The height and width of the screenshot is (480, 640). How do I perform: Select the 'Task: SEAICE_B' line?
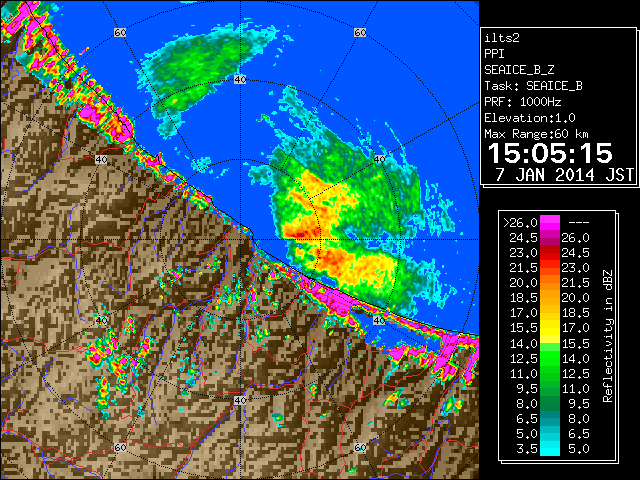[x=533, y=86]
